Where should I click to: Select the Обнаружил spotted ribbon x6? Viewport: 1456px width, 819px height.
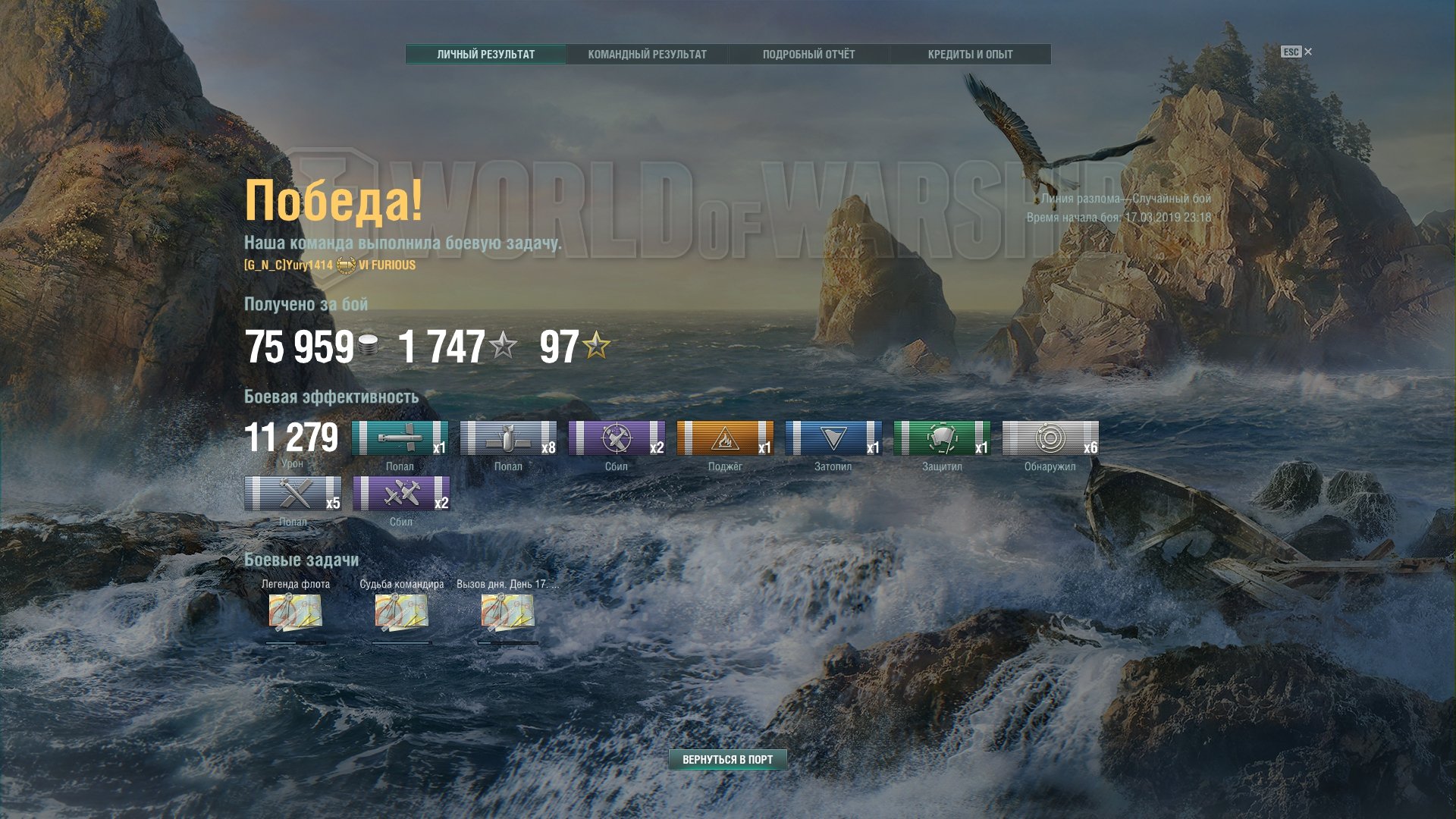tap(1050, 438)
